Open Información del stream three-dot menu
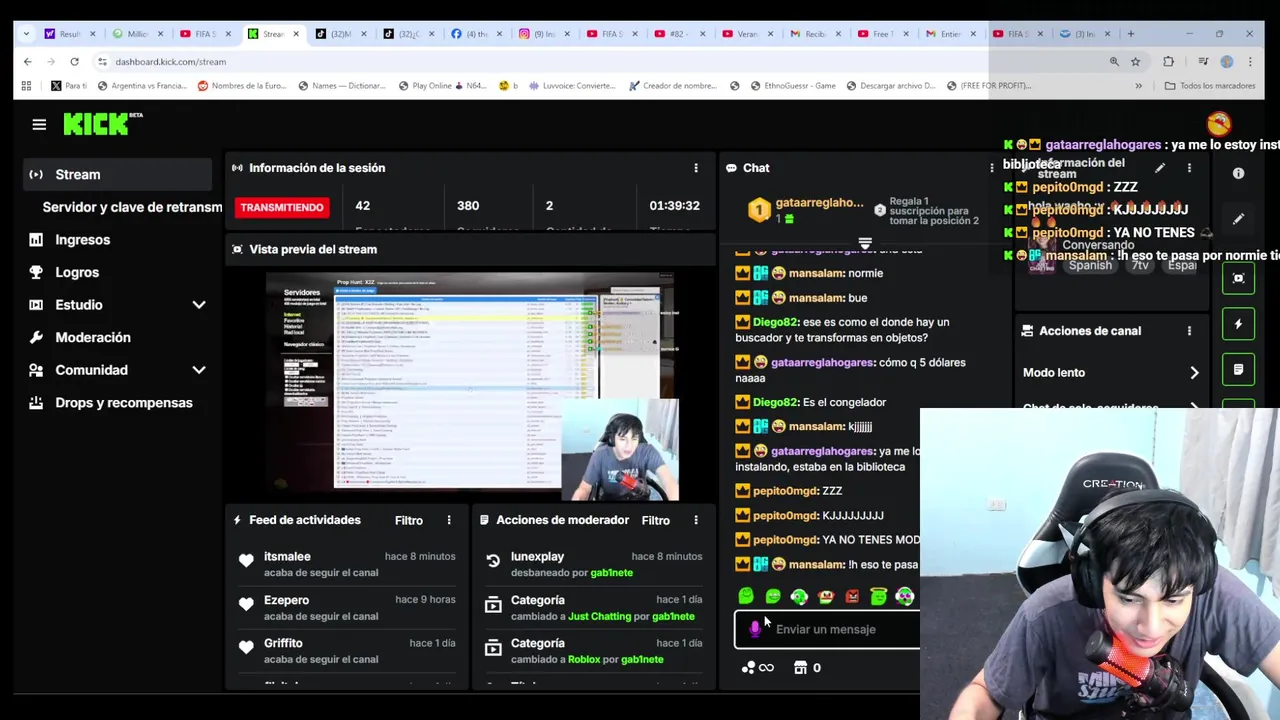This screenshot has width=1280, height=720. tap(1189, 168)
